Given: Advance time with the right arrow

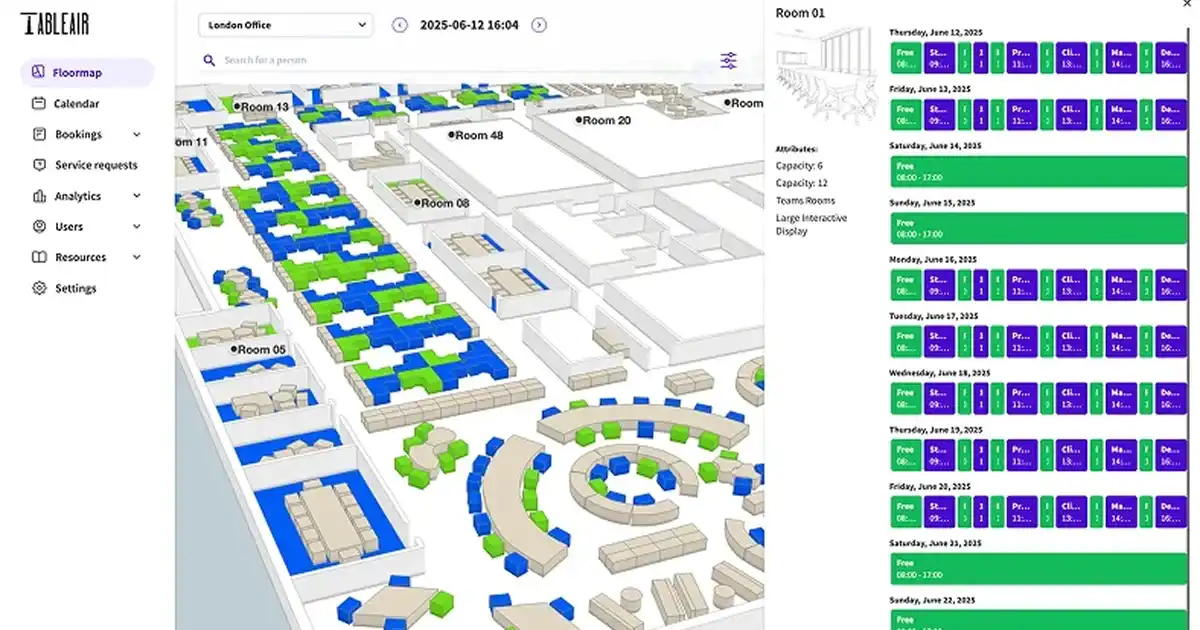Looking at the screenshot, I should pos(539,25).
